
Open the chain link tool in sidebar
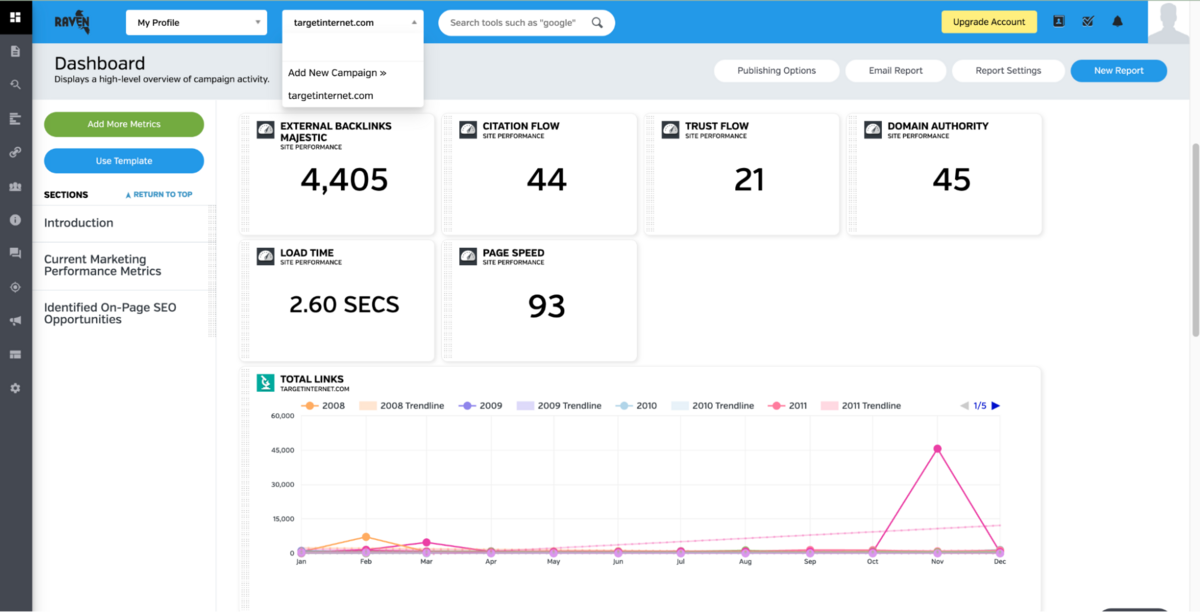tap(15, 152)
